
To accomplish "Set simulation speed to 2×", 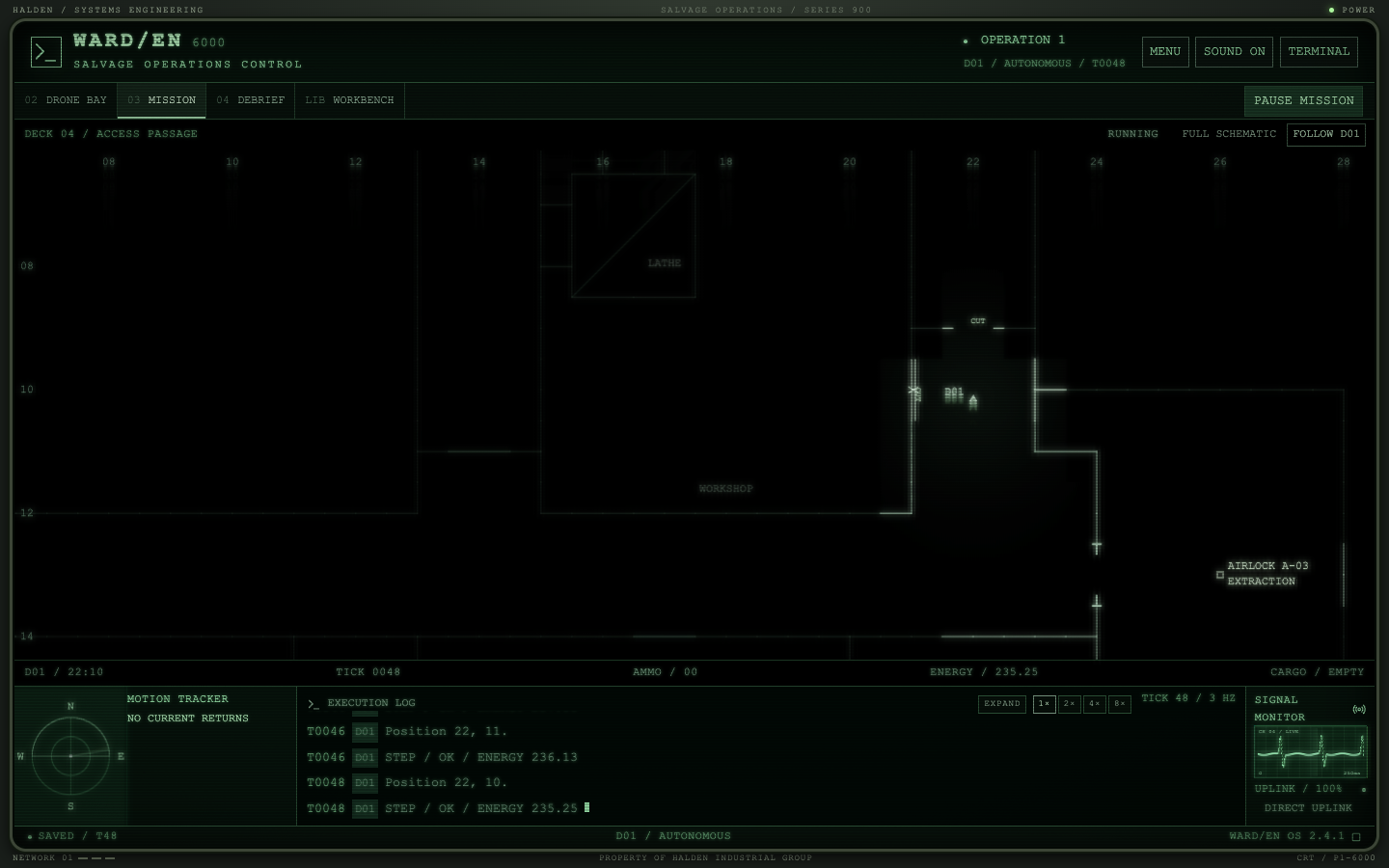I will pyautogui.click(x=1069, y=704).
